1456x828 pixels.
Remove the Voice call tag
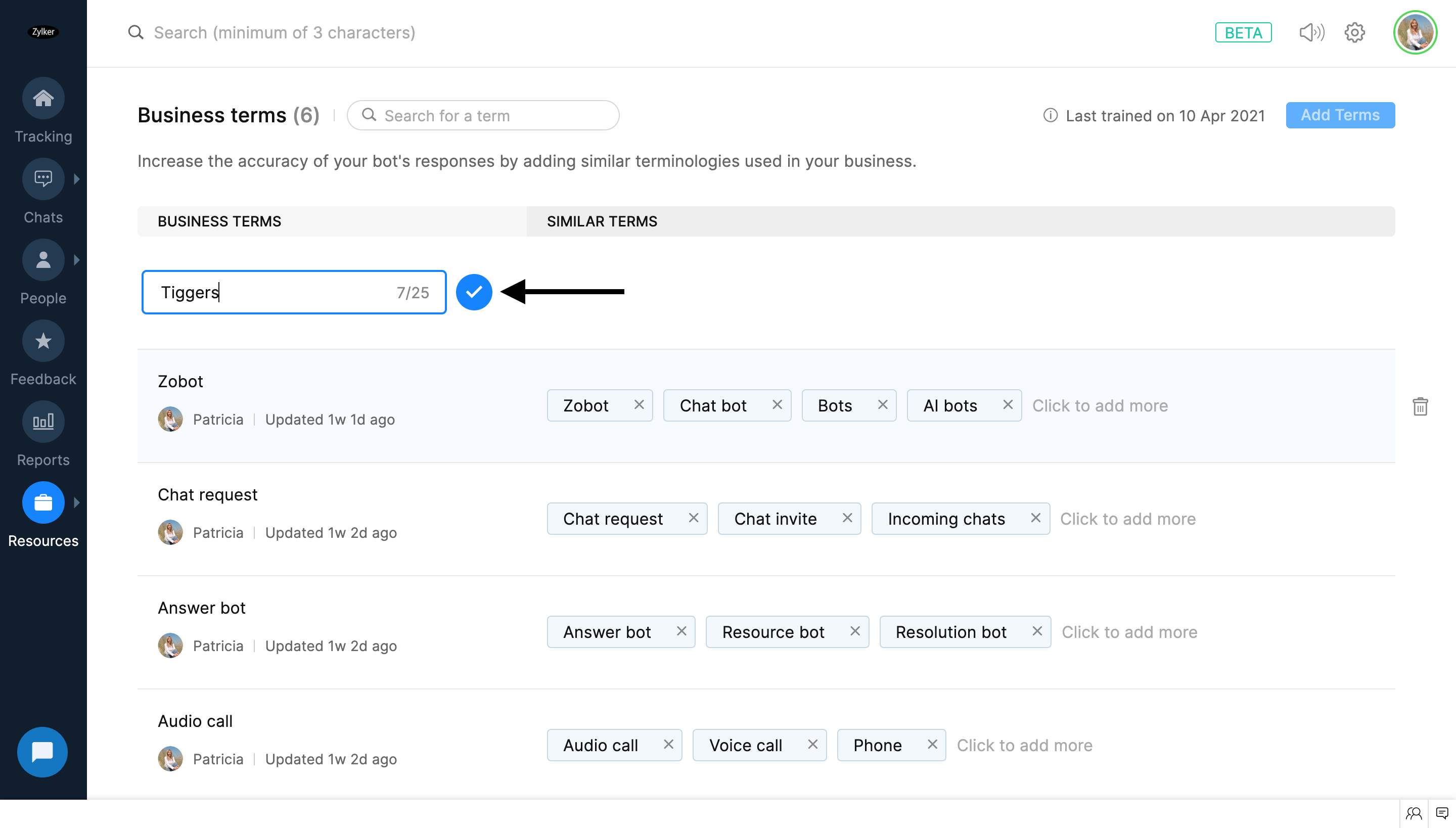(812, 745)
